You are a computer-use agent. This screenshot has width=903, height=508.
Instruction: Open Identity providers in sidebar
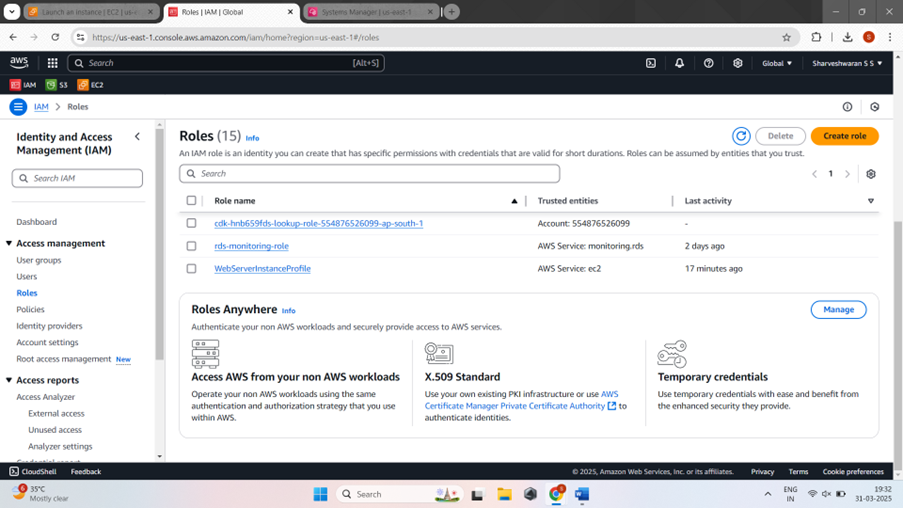49,326
